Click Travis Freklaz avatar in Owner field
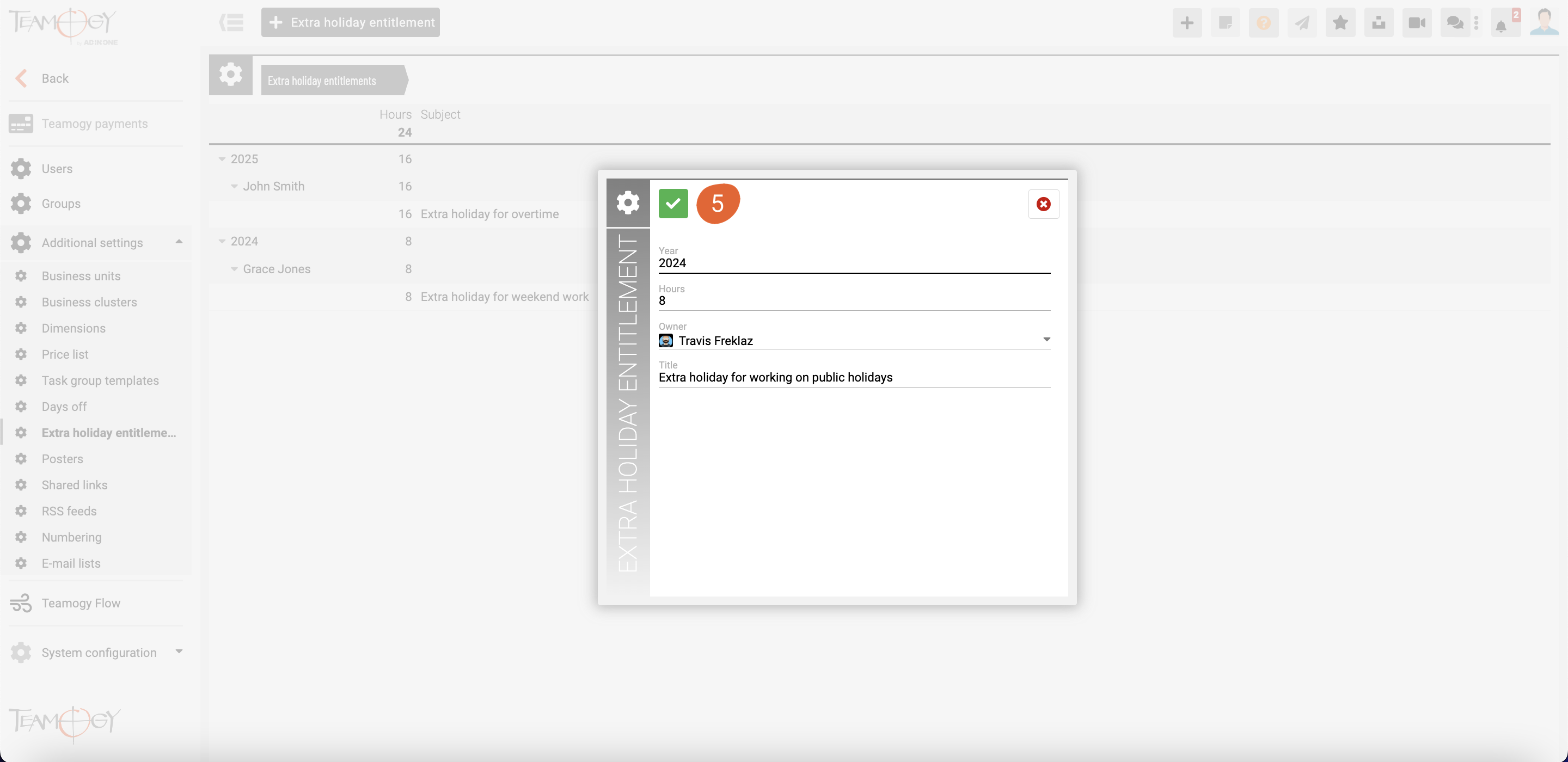Viewport: 1568px width, 762px height. click(666, 341)
